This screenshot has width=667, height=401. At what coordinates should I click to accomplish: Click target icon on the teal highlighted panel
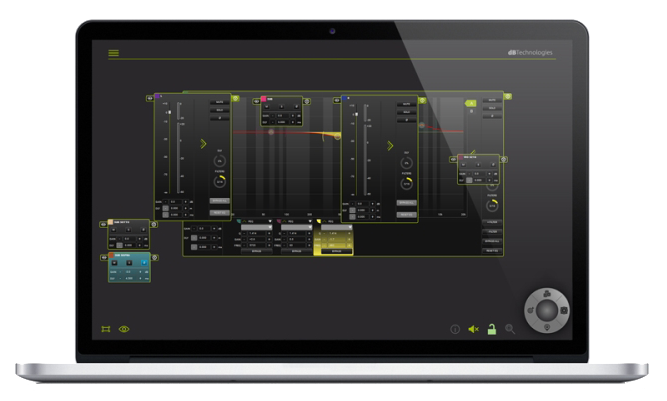(155, 258)
